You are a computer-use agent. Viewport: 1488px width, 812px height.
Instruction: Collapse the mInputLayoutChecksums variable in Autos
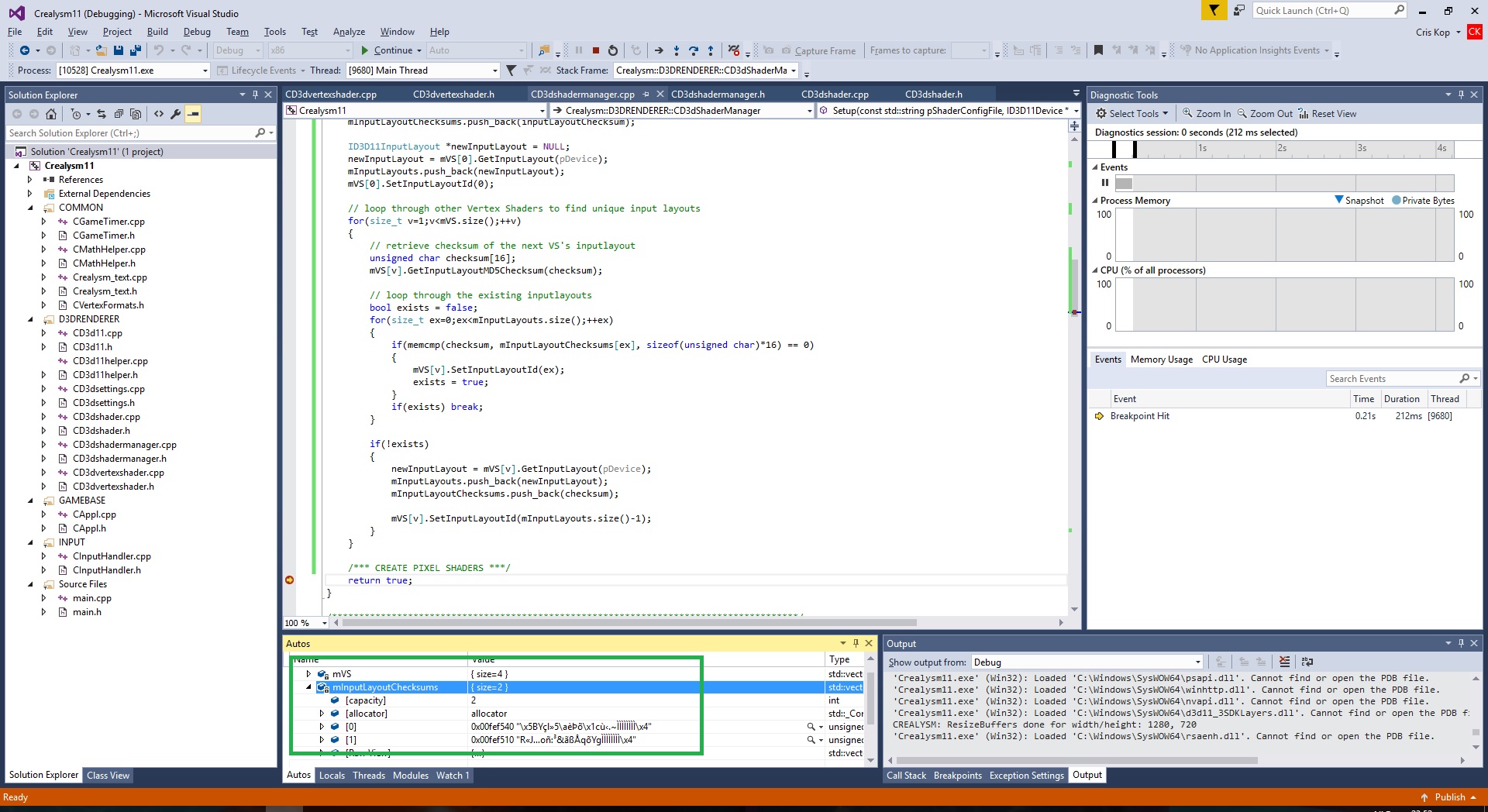[308, 687]
